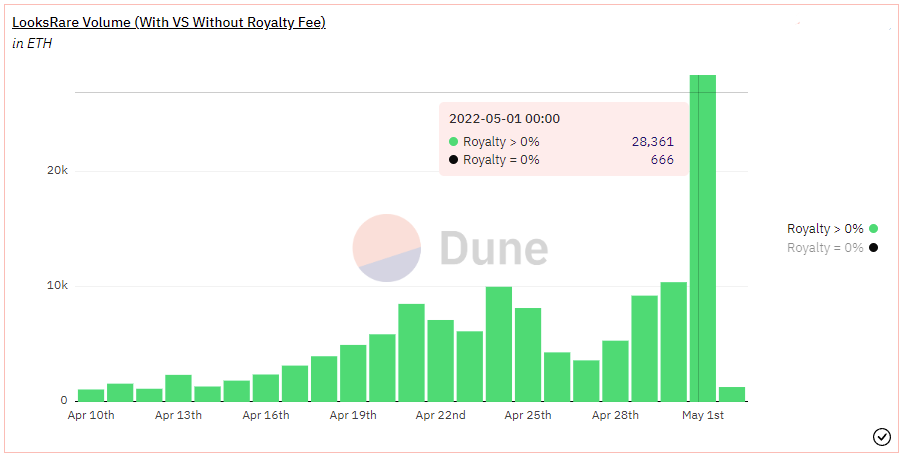The width and height of the screenshot is (905, 457).
Task: Click the 'in ETH' subtitle
Action: pyautogui.click(x=32, y=44)
